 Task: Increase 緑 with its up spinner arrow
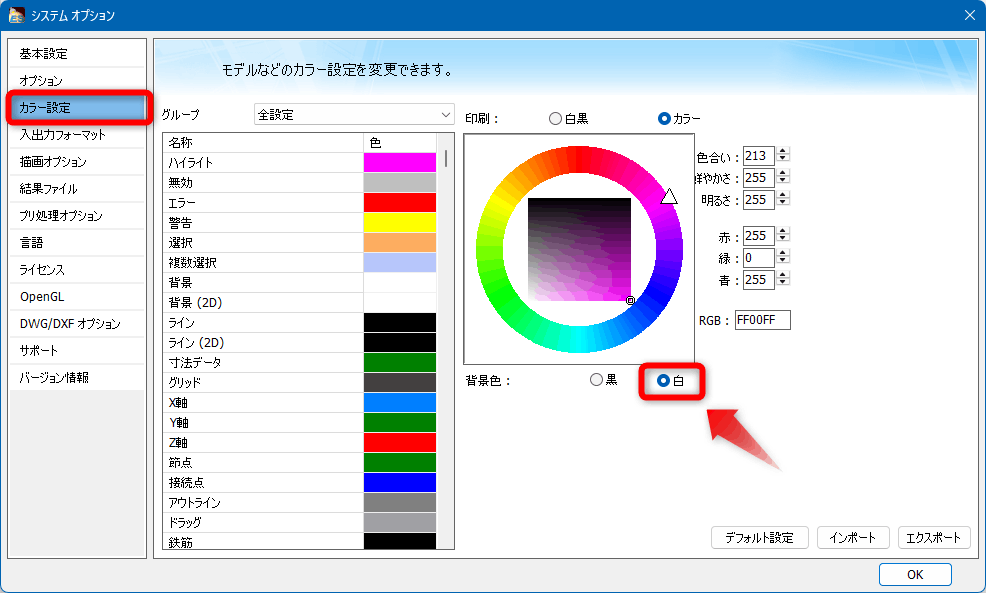(x=783, y=253)
